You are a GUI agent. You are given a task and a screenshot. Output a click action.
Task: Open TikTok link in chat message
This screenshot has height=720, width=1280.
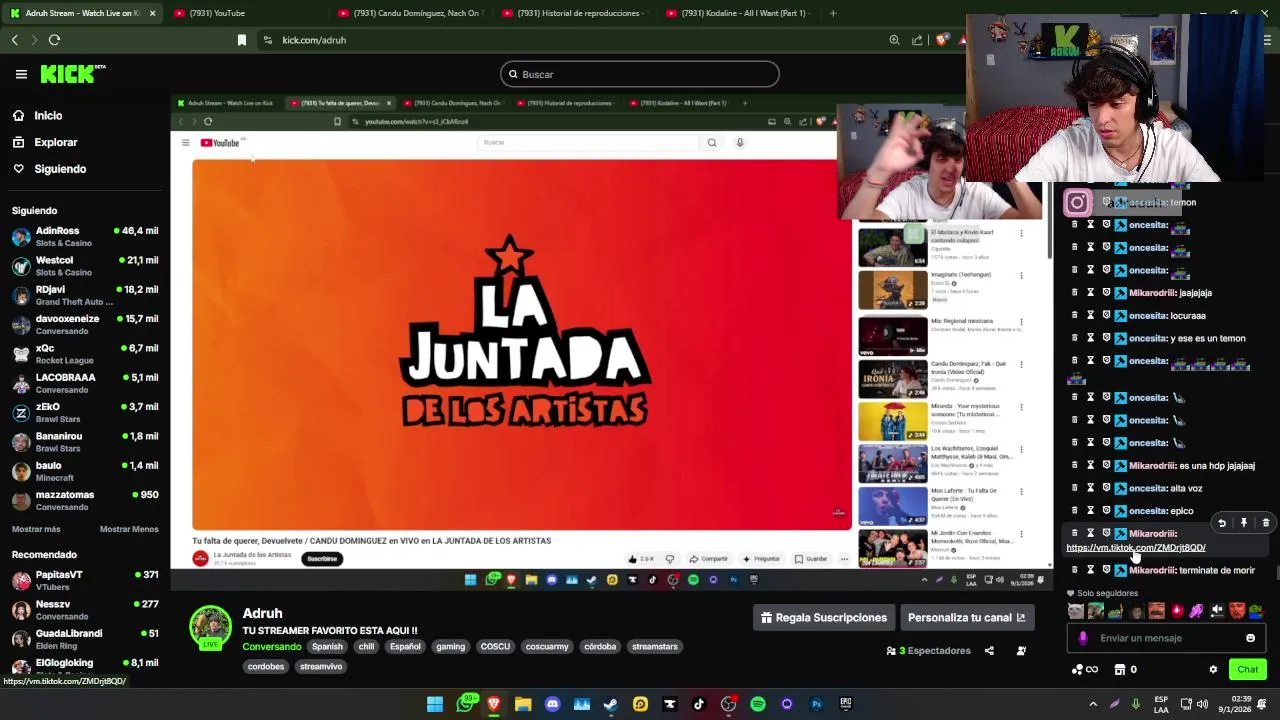click(x=1136, y=548)
